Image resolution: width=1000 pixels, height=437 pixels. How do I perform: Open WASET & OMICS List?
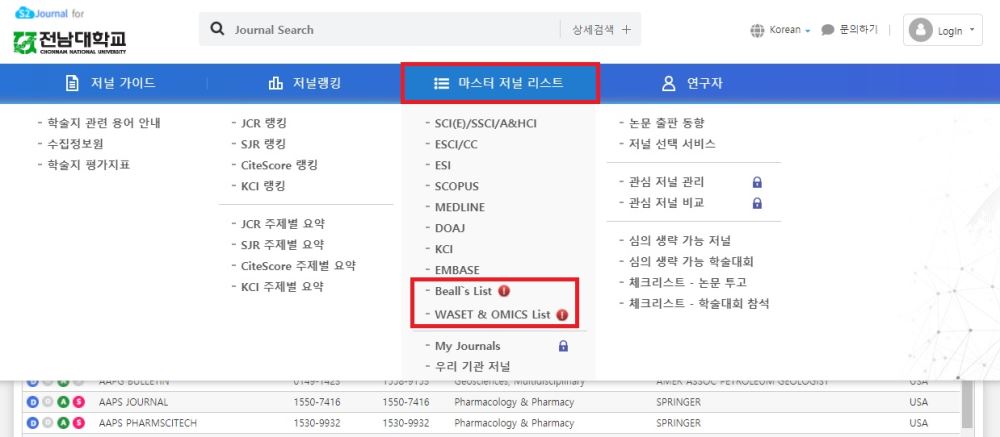tap(492, 315)
